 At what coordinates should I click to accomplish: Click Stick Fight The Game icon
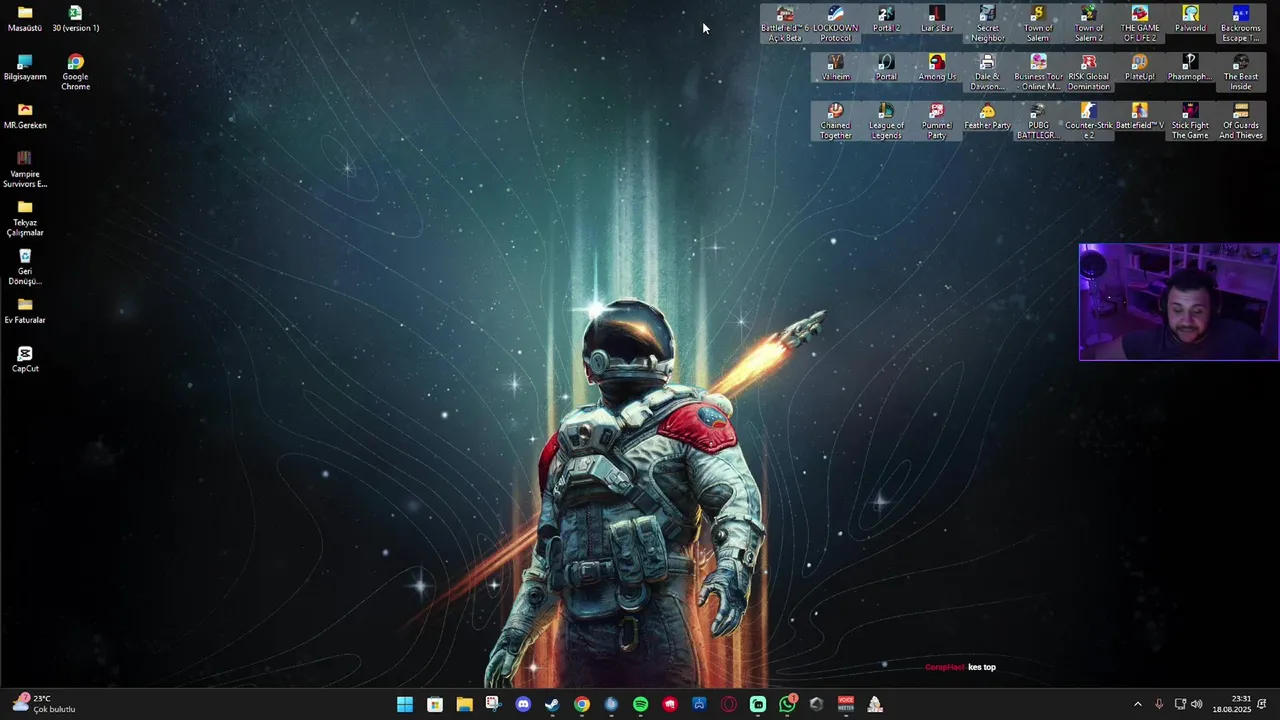point(1190,121)
